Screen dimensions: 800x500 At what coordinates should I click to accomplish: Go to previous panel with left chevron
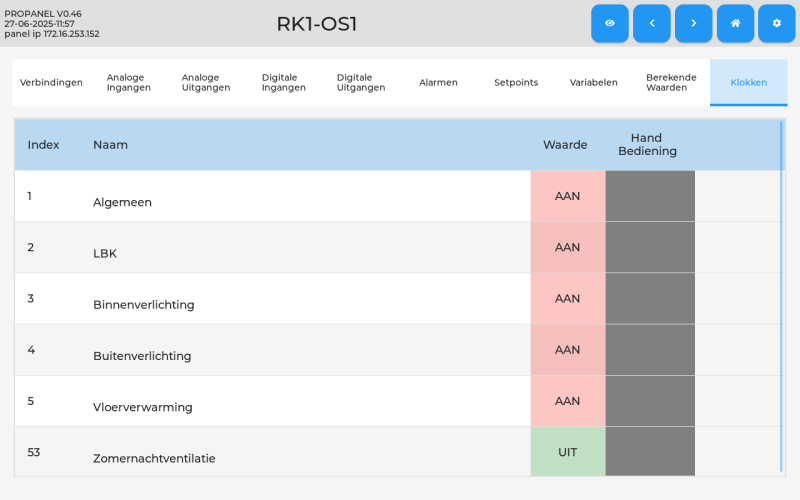[x=652, y=23]
